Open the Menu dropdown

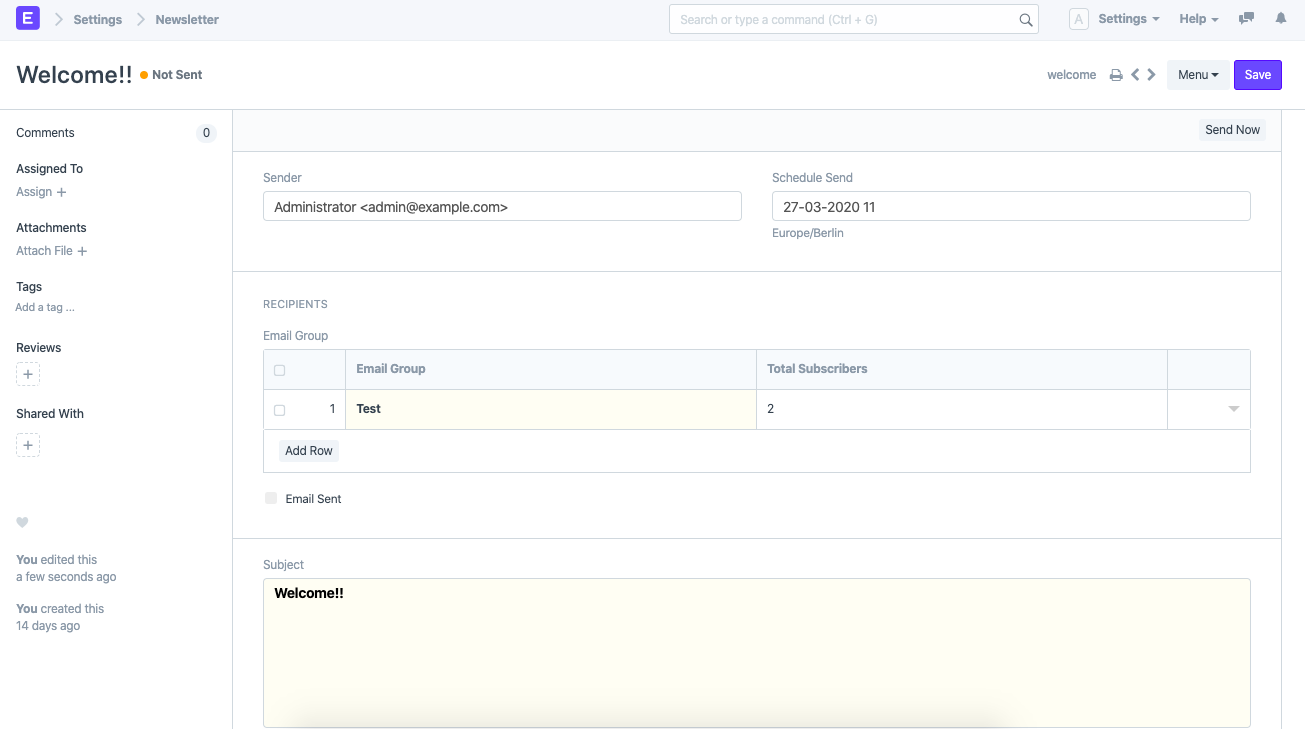click(1198, 75)
